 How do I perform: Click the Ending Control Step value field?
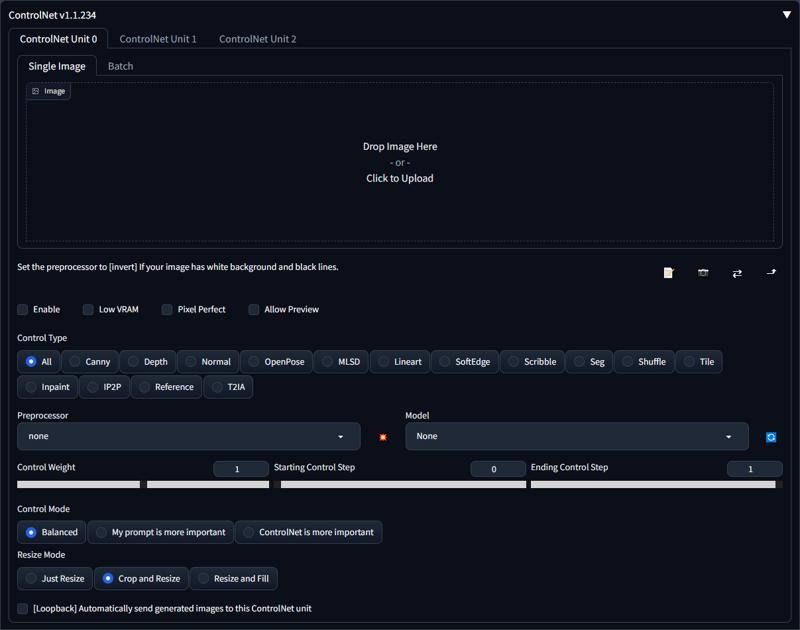tap(754, 469)
